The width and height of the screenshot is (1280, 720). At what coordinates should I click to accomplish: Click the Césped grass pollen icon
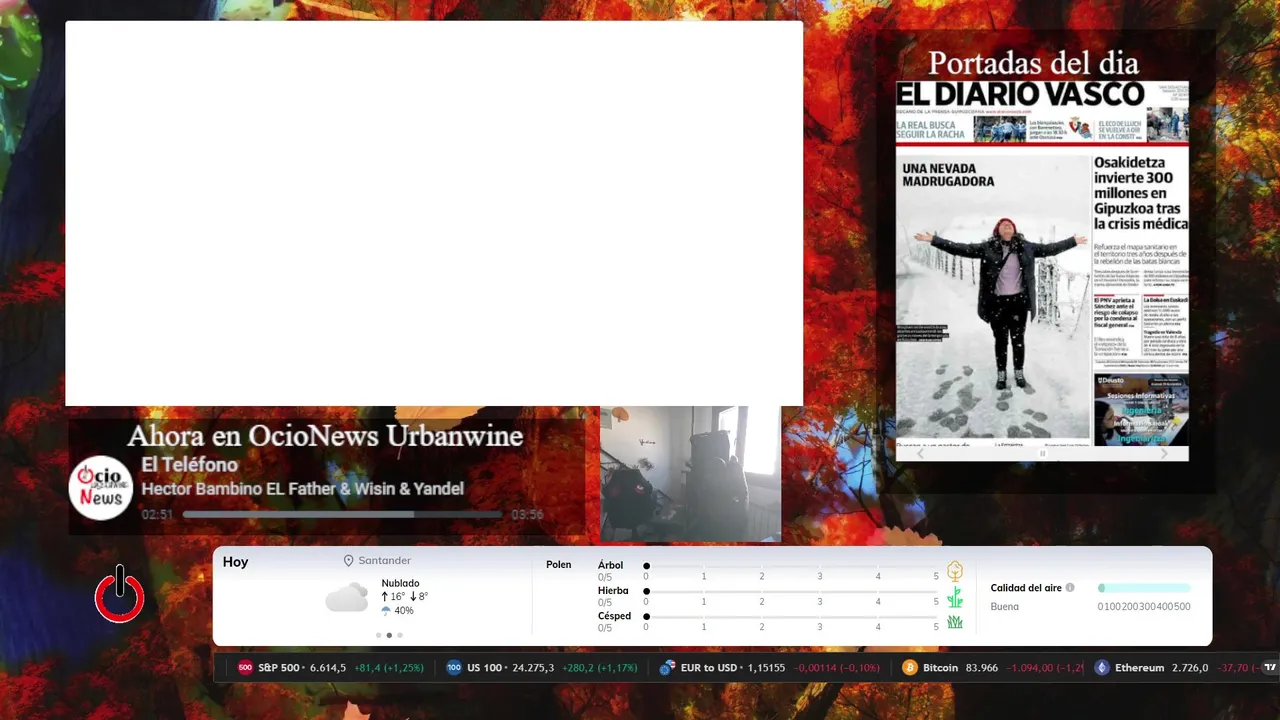click(x=955, y=622)
